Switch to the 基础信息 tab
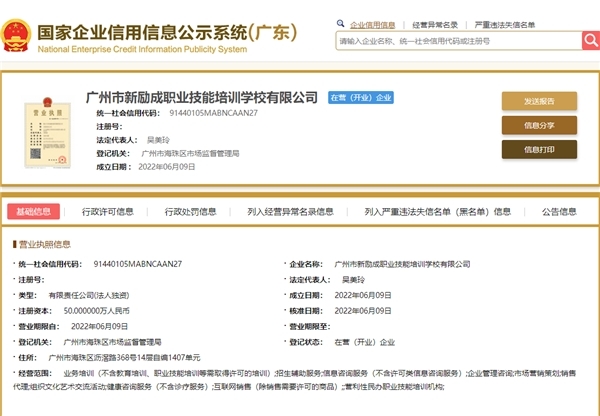The width and height of the screenshot is (600, 416). [x=34, y=212]
